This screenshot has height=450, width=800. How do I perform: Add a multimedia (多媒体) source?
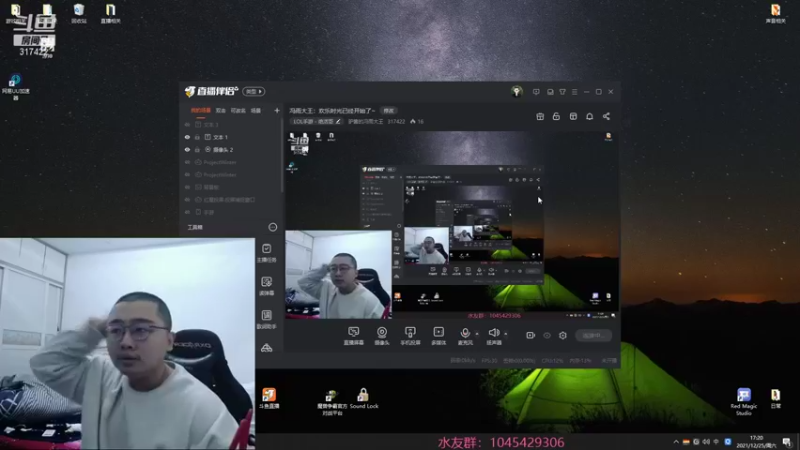(x=438, y=336)
